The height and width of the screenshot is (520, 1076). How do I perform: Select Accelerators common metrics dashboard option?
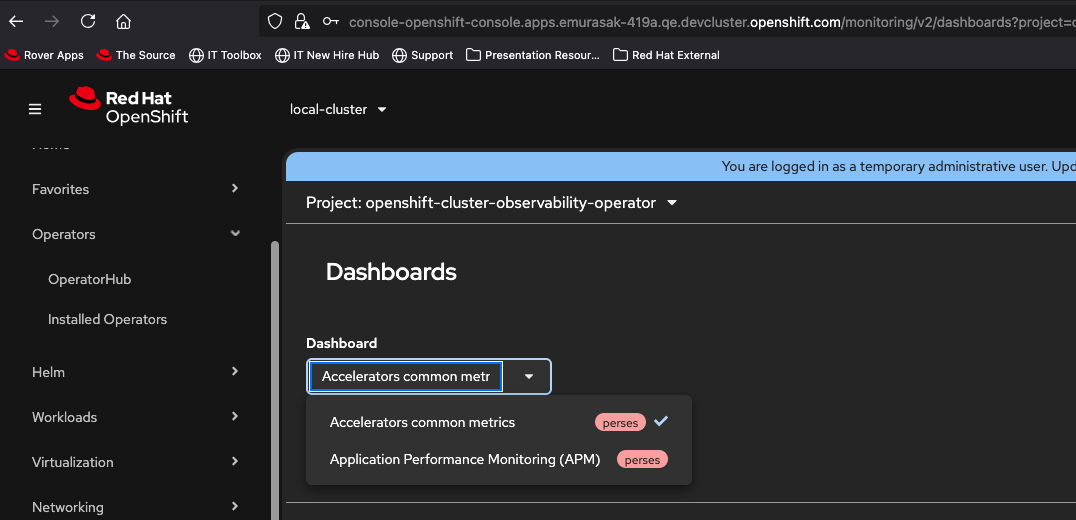(x=422, y=423)
